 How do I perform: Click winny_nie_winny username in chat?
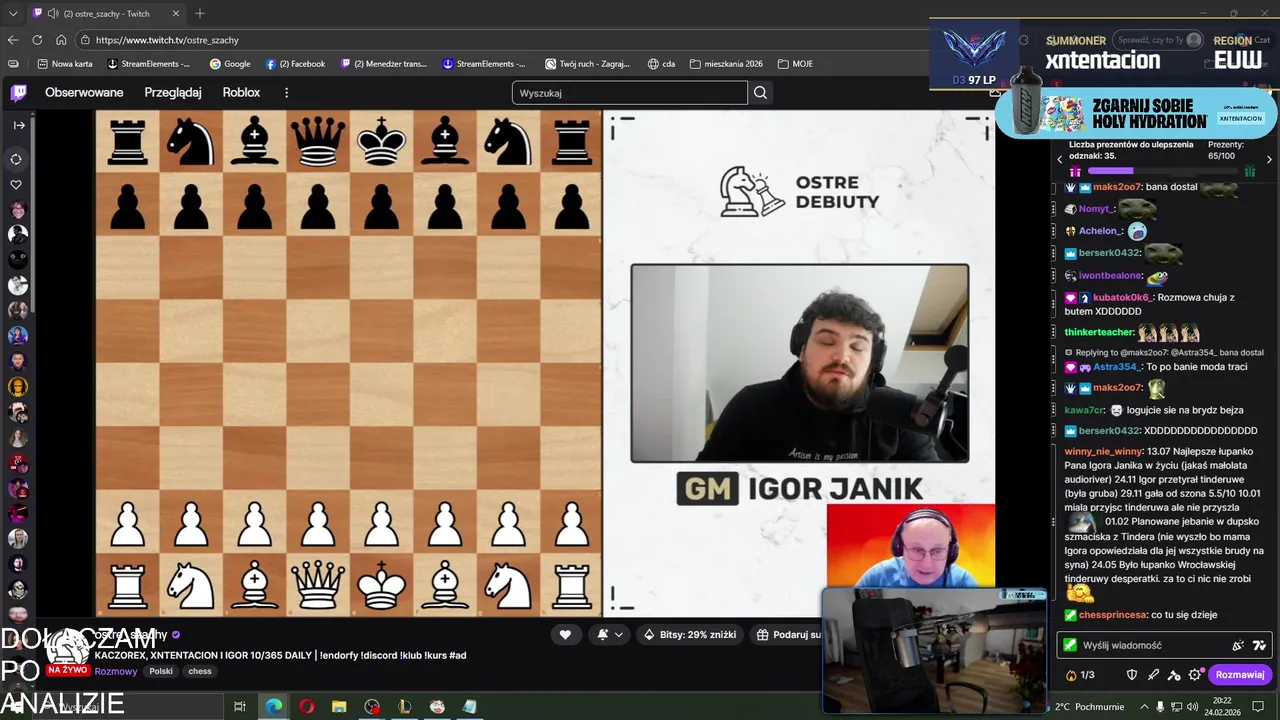coord(1103,451)
